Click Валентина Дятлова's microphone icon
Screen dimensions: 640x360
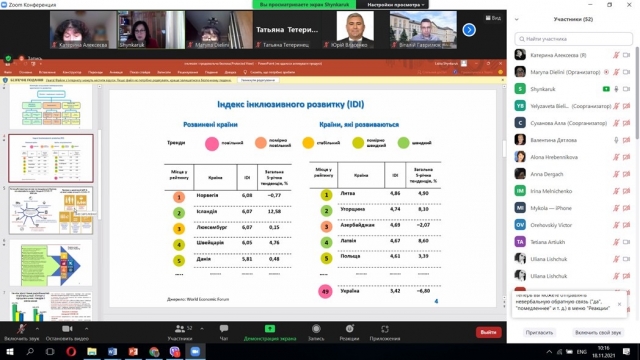[616, 140]
